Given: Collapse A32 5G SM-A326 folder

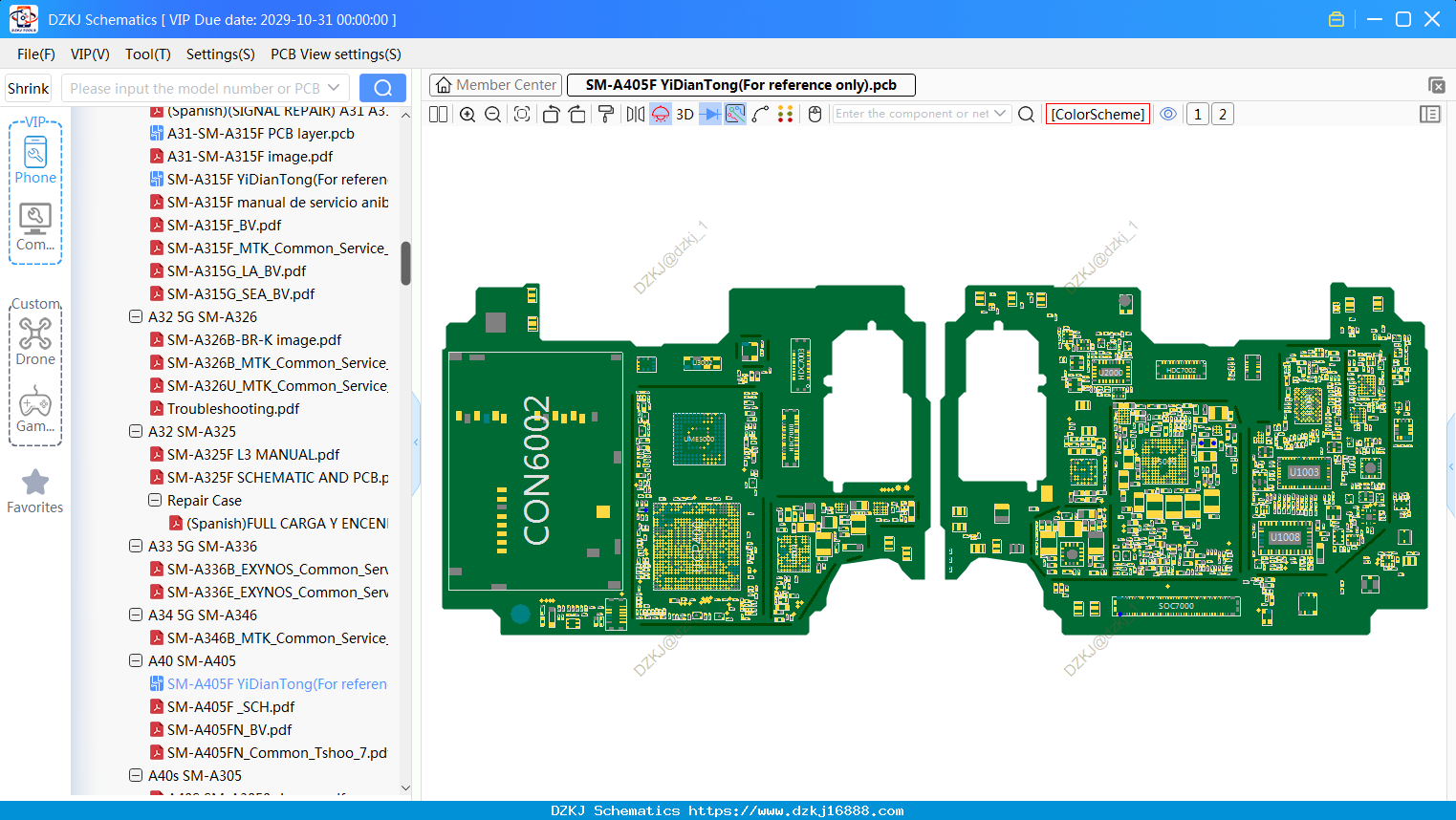Looking at the screenshot, I should (136, 316).
